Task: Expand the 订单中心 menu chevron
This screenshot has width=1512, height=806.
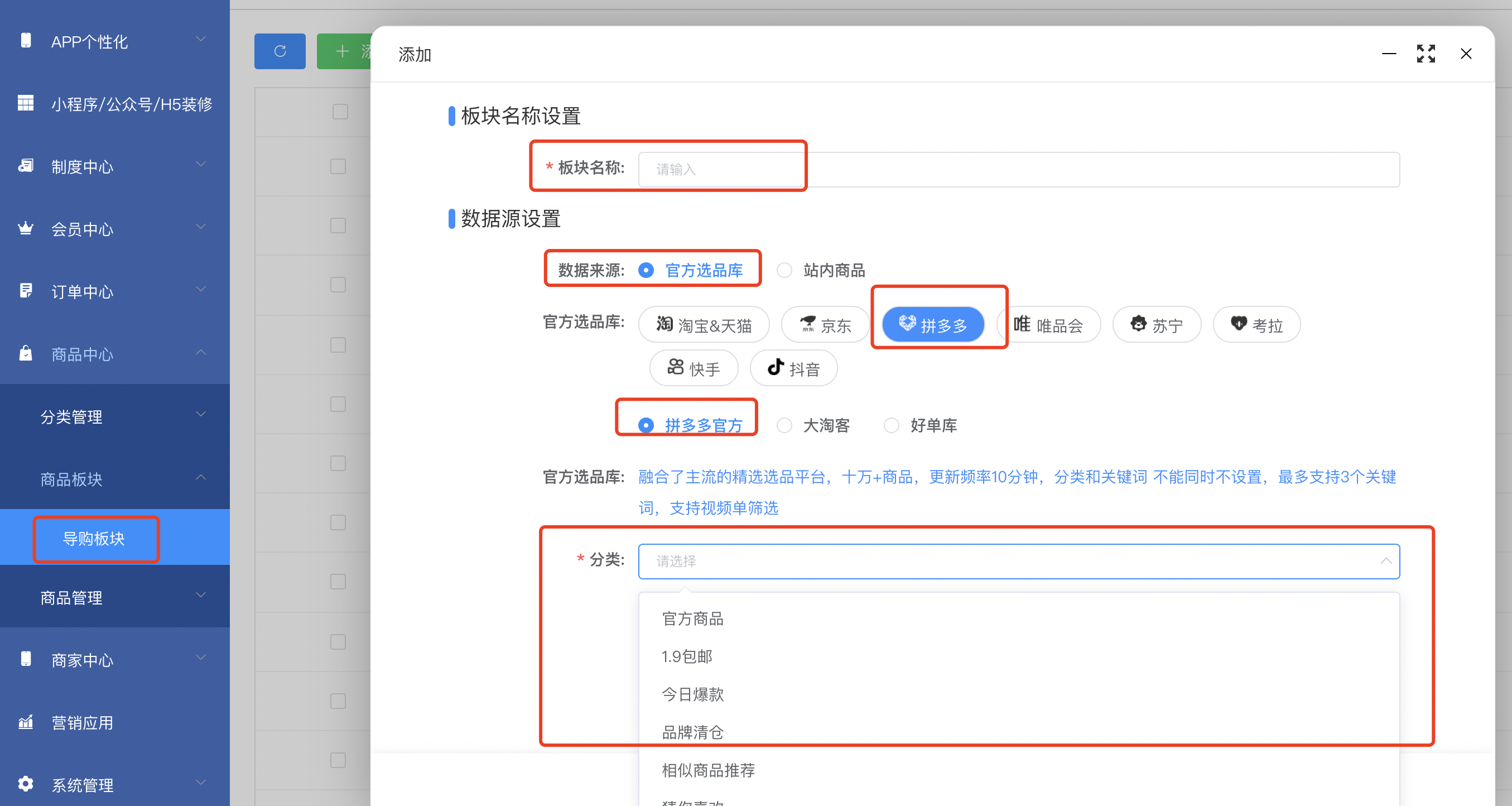Action: pos(201,289)
